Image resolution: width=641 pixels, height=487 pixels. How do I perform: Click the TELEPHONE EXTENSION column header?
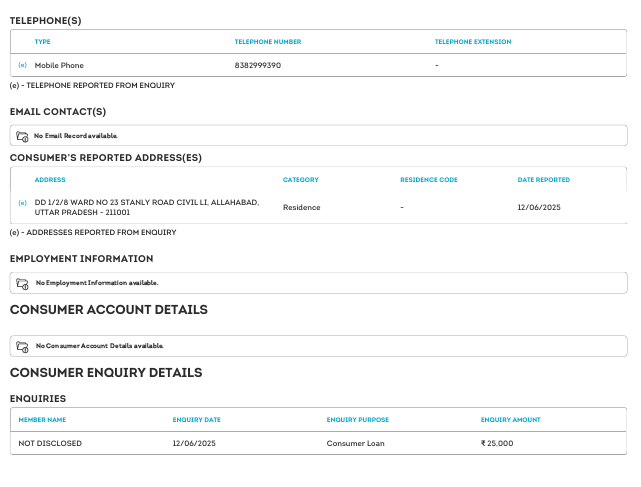(x=473, y=42)
